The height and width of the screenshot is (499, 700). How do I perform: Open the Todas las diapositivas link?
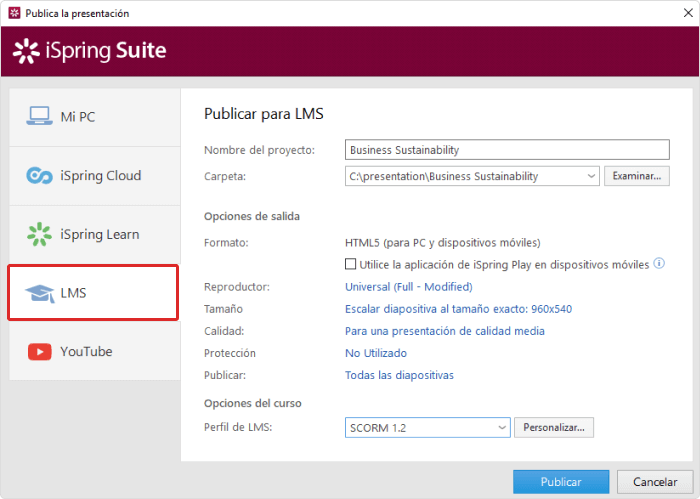399,375
